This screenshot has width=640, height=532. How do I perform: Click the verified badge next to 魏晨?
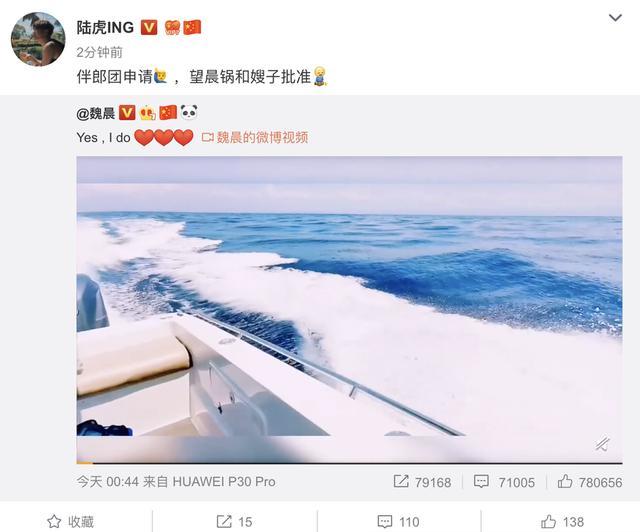pos(127,113)
